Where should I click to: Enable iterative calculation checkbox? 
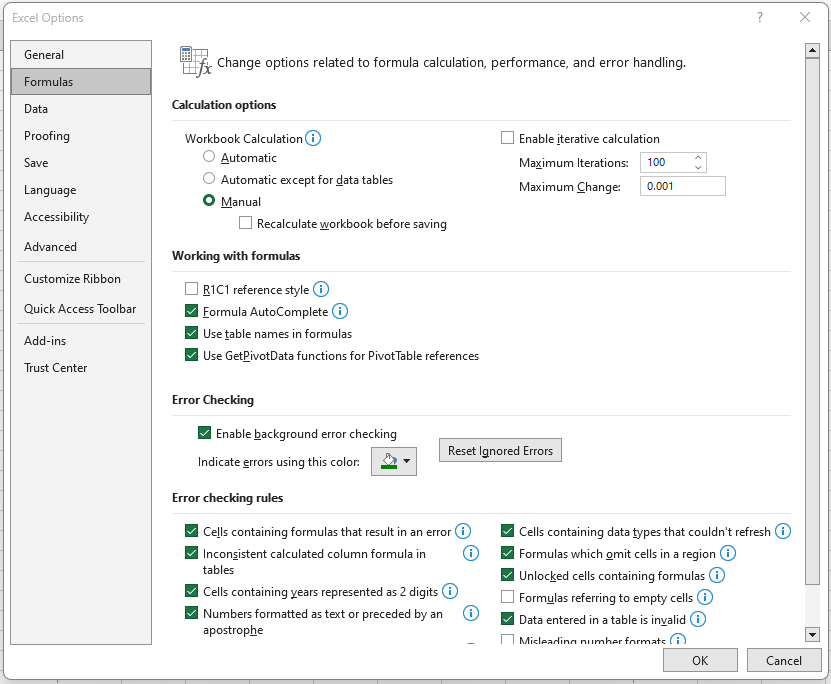[x=507, y=139]
